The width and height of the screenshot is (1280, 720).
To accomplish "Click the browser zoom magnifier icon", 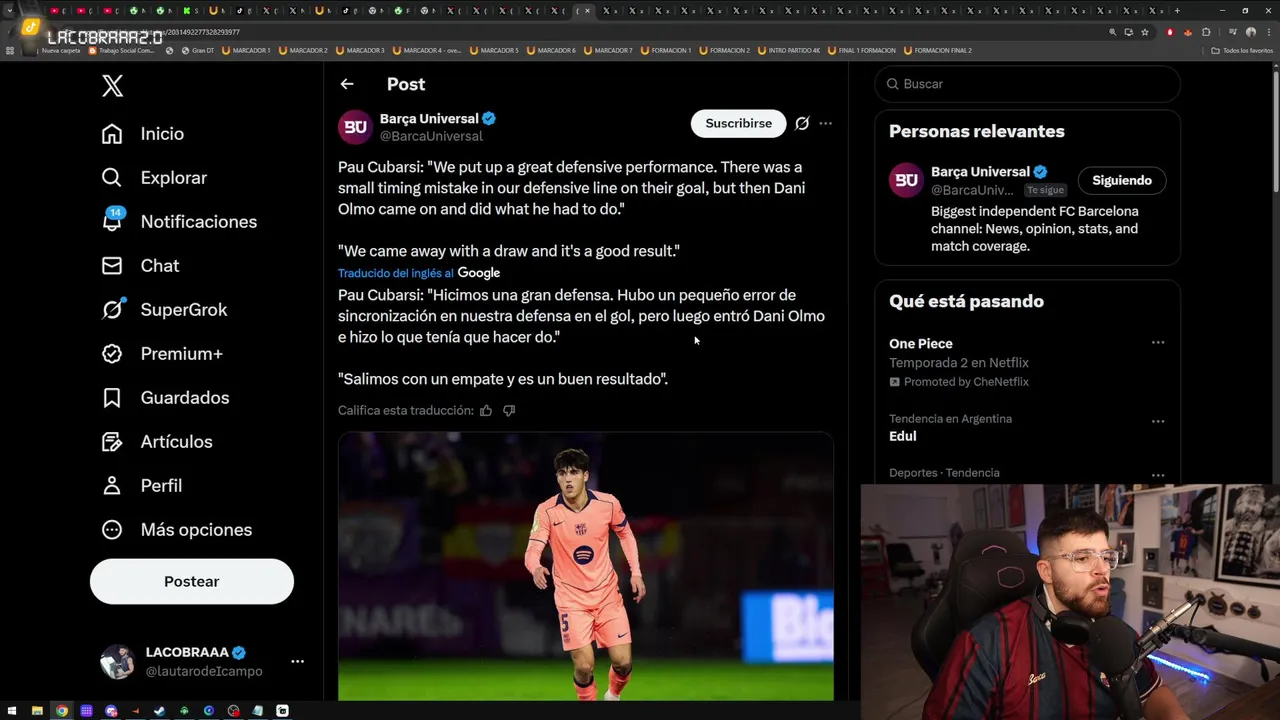I will pos(1112,32).
